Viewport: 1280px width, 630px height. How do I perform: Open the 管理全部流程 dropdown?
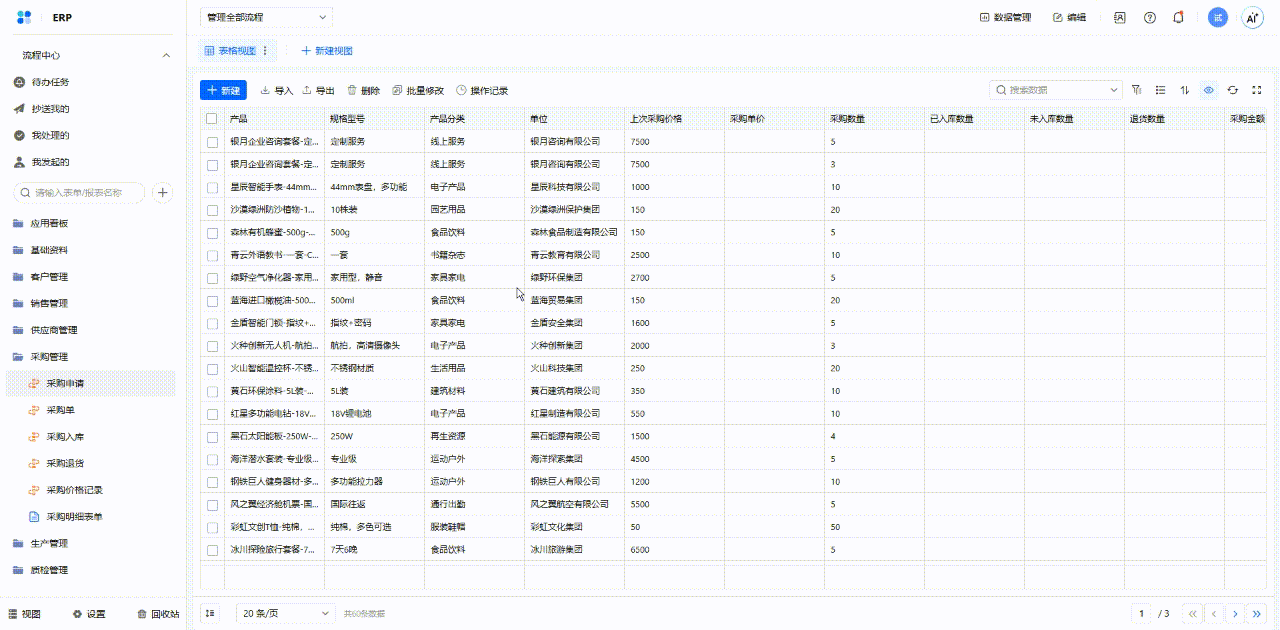tap(266, 17)
